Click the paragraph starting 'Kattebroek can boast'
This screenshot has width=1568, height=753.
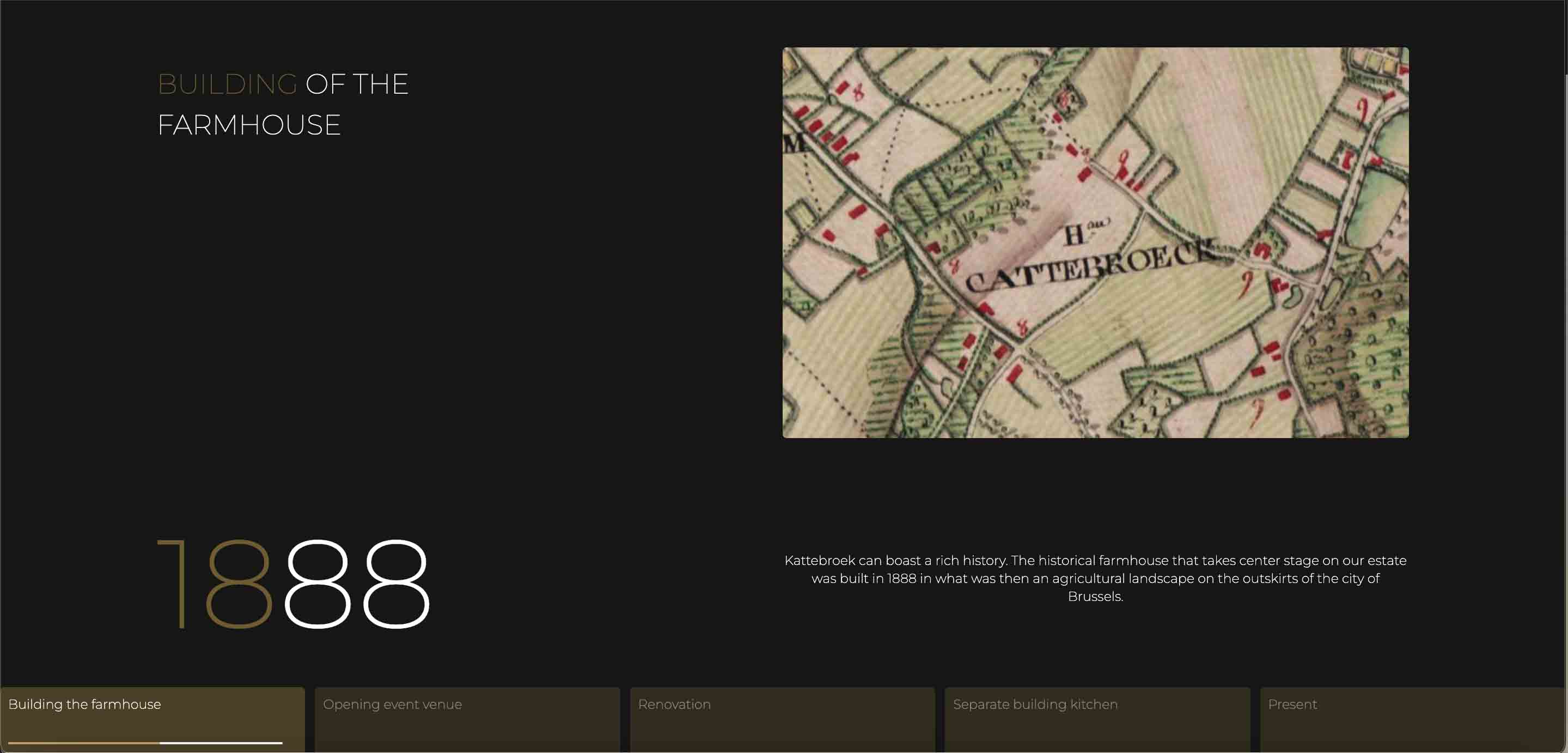[1095, 578]
